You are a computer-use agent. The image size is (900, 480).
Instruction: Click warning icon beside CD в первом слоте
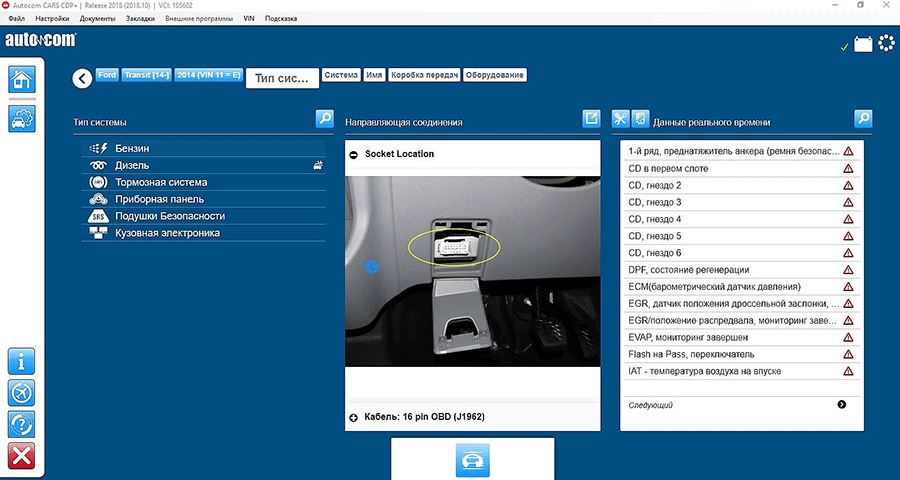848,169
